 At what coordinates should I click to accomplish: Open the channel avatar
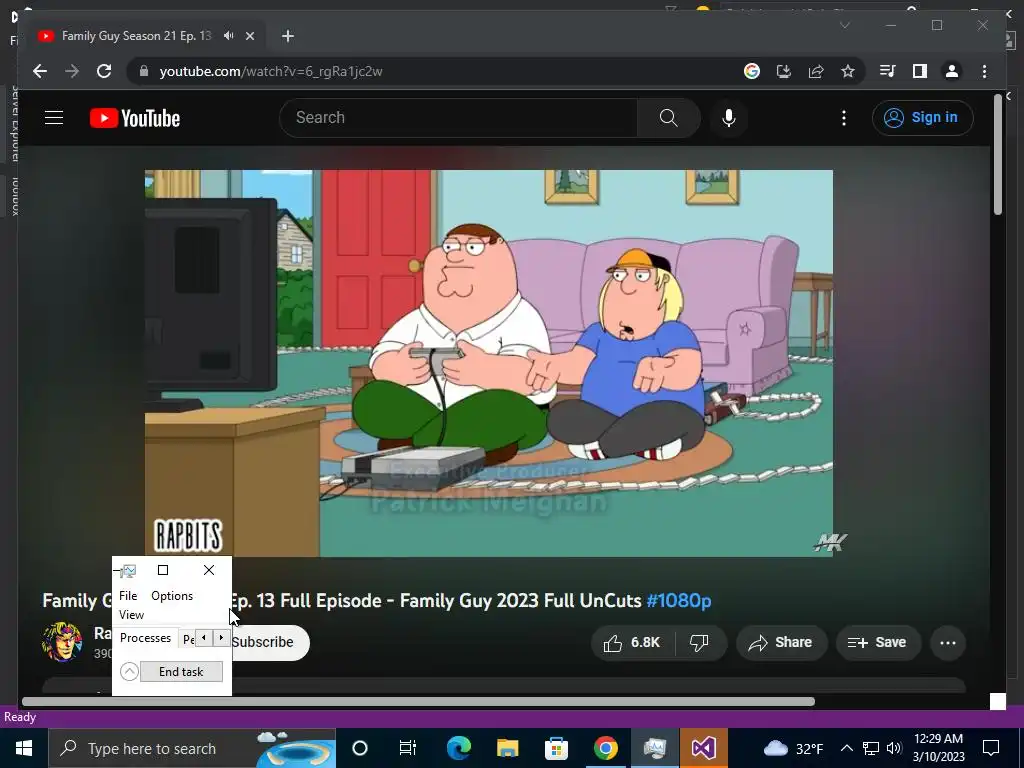click(62, 642)
